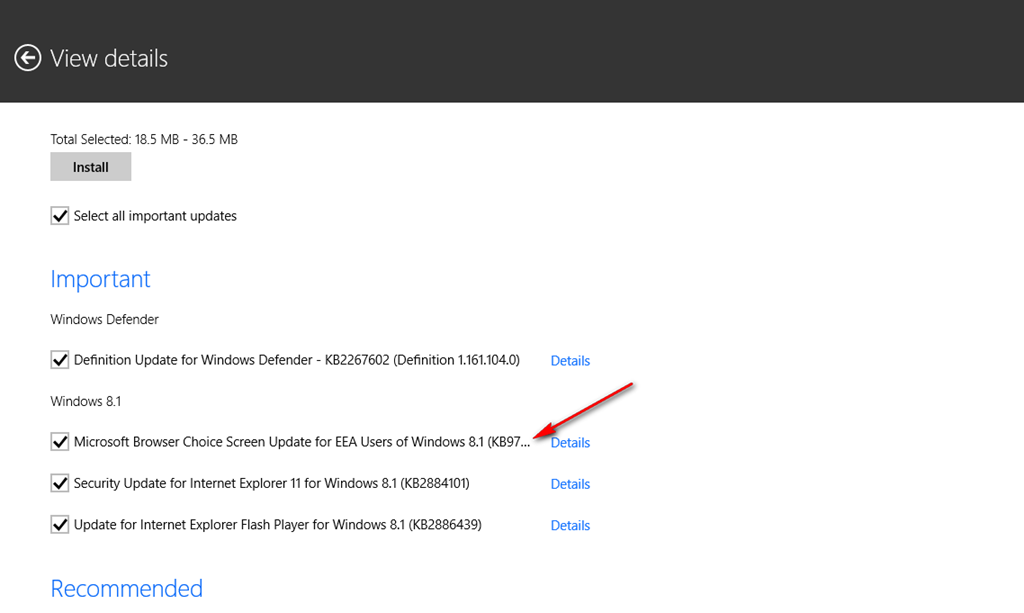The width and height of the screenshot is (1024, 613).
Task: Uncheck the Browser Choice Screen Update checkbox
Action: tap(60, 442)
